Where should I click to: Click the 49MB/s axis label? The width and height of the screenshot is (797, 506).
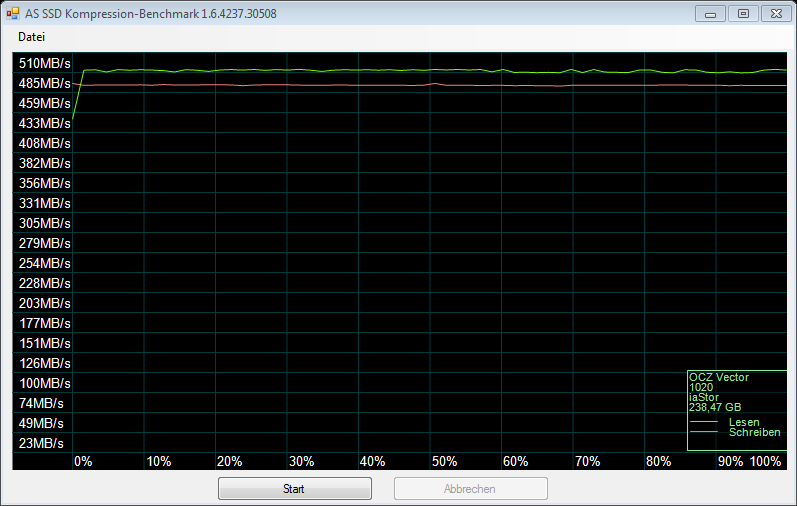[x=41, y=424]
